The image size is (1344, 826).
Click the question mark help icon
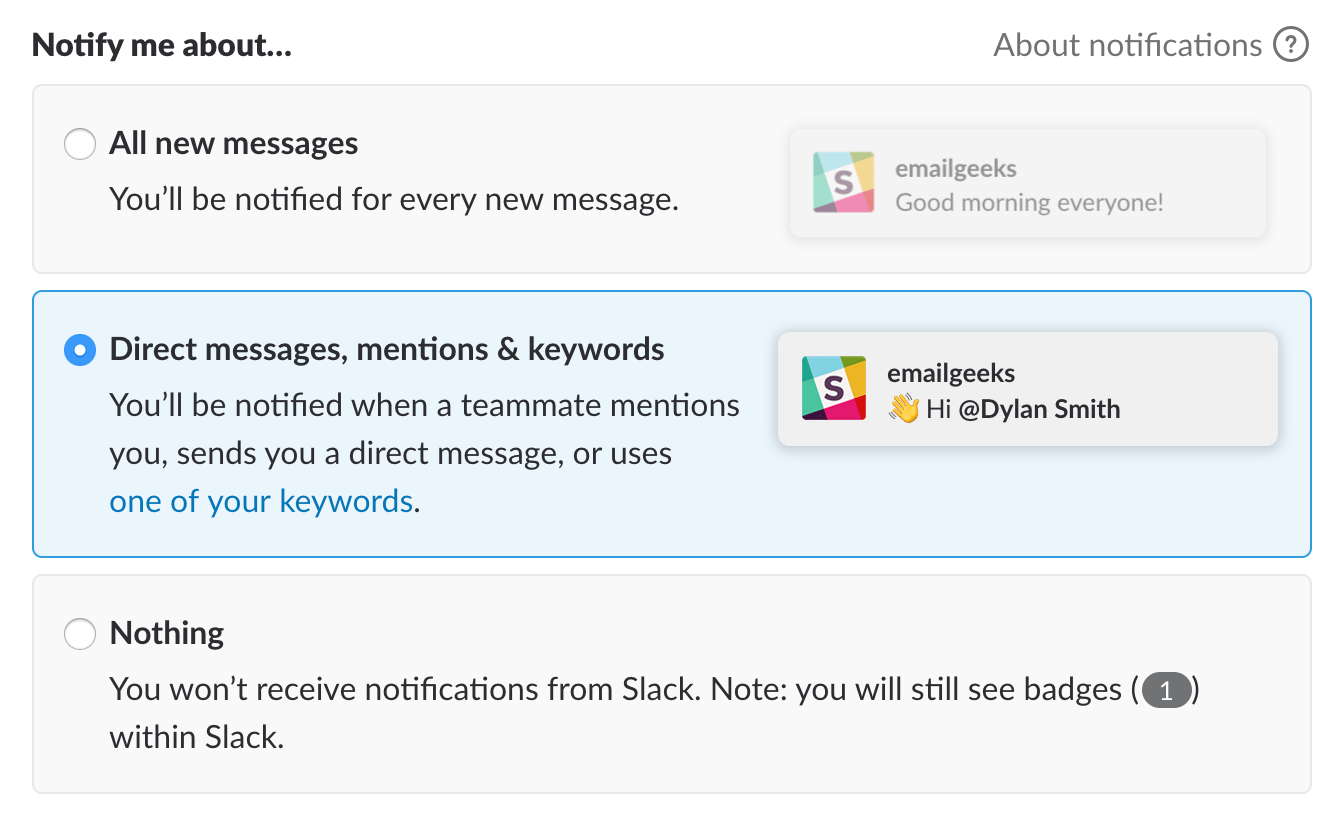[x=1291, y=45]
